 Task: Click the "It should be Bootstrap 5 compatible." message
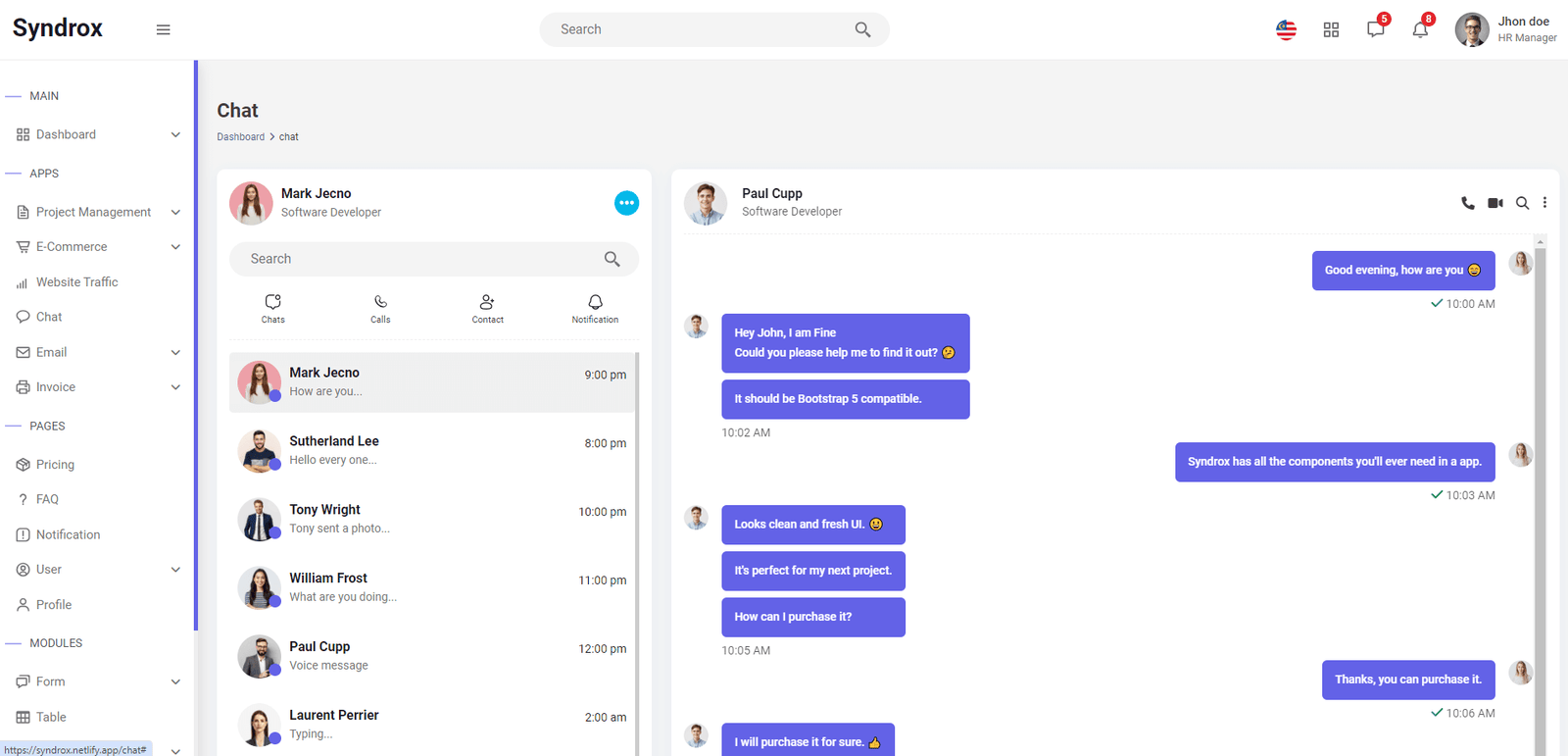coord(846,399)
